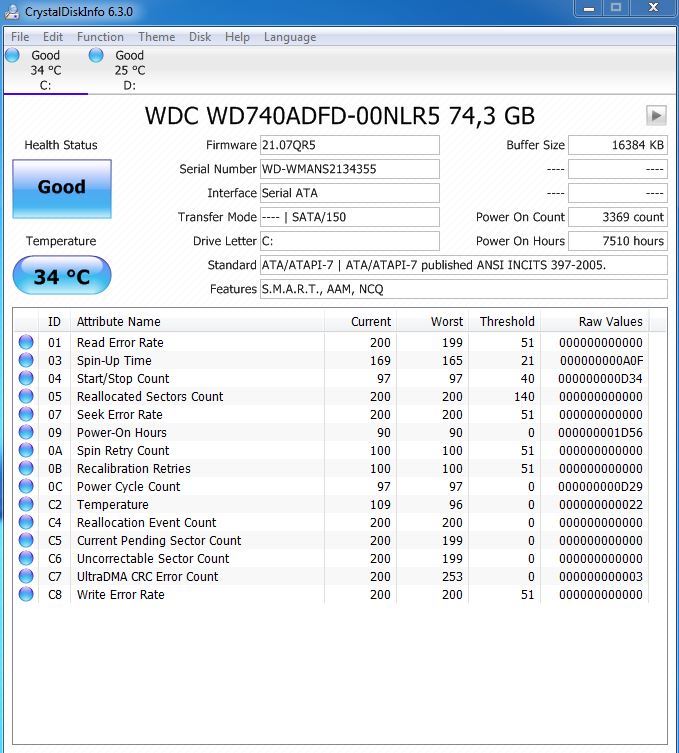This screenshot has width=679, height=753.
Task: Click raw value 000000000D34
Action: (x=600, y=378)
